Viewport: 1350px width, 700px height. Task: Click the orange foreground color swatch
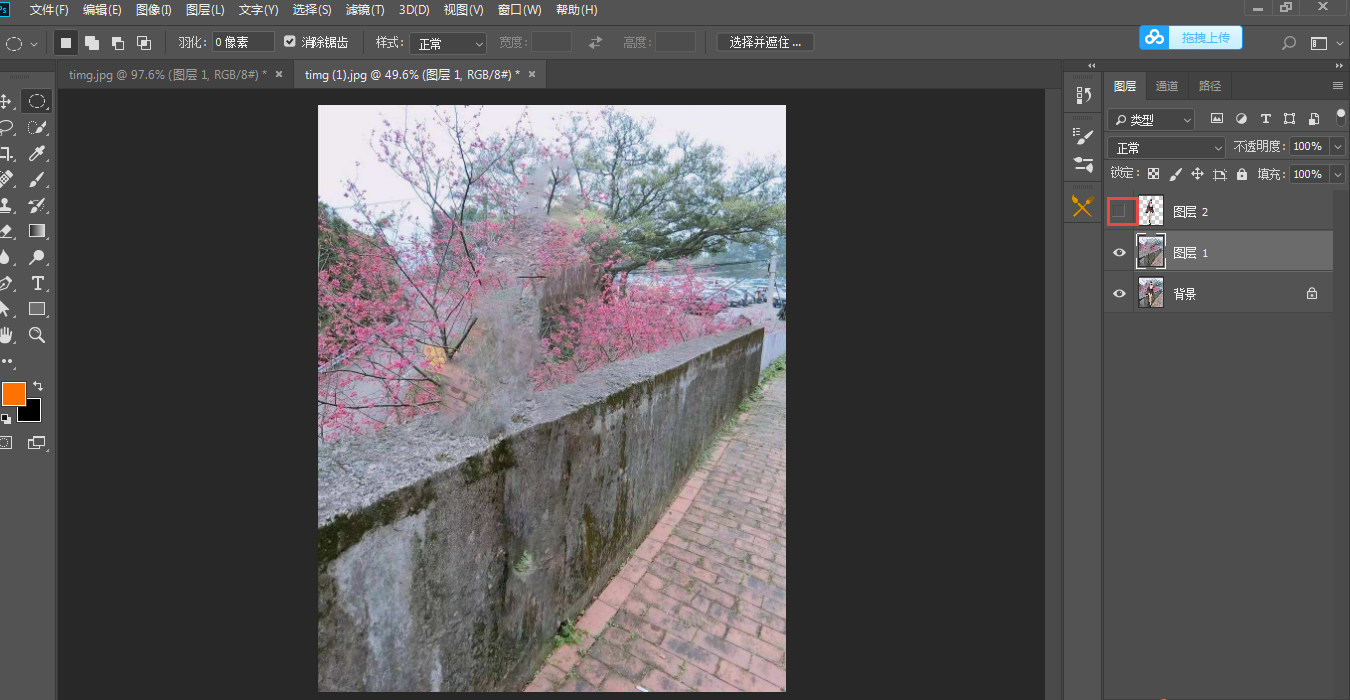coord(13,393)
